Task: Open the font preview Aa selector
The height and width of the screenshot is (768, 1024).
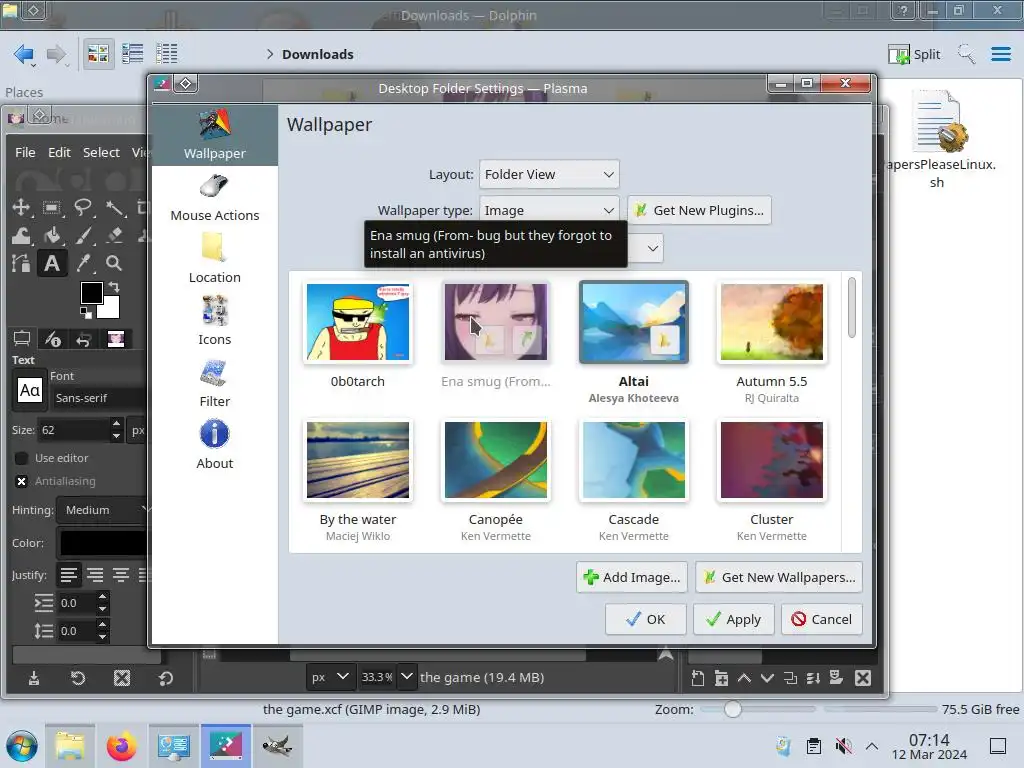Action: [x=29, y=391]
